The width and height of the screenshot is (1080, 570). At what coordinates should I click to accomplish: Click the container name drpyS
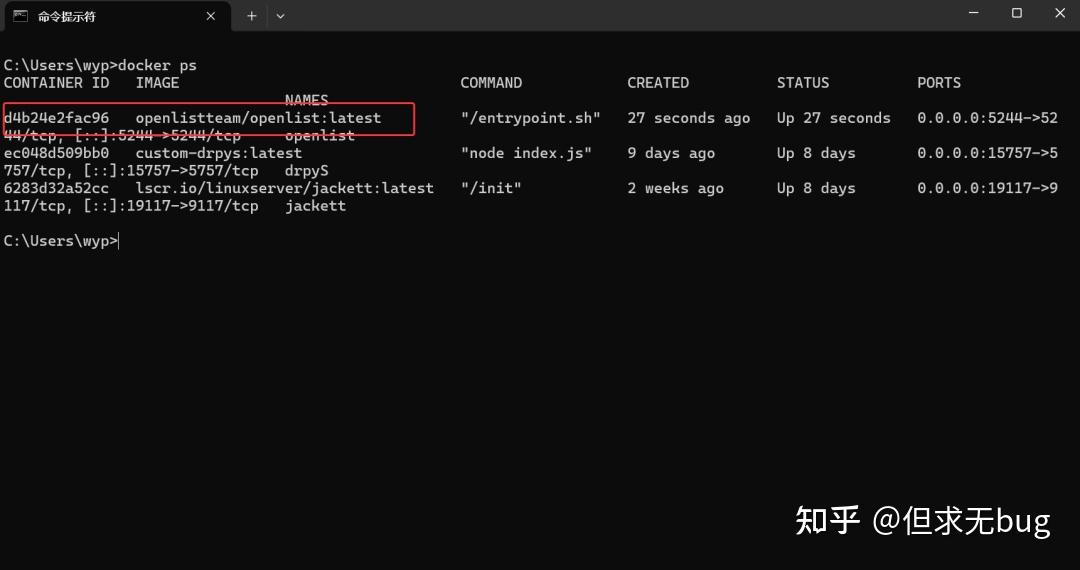click(x=307, y=171)
